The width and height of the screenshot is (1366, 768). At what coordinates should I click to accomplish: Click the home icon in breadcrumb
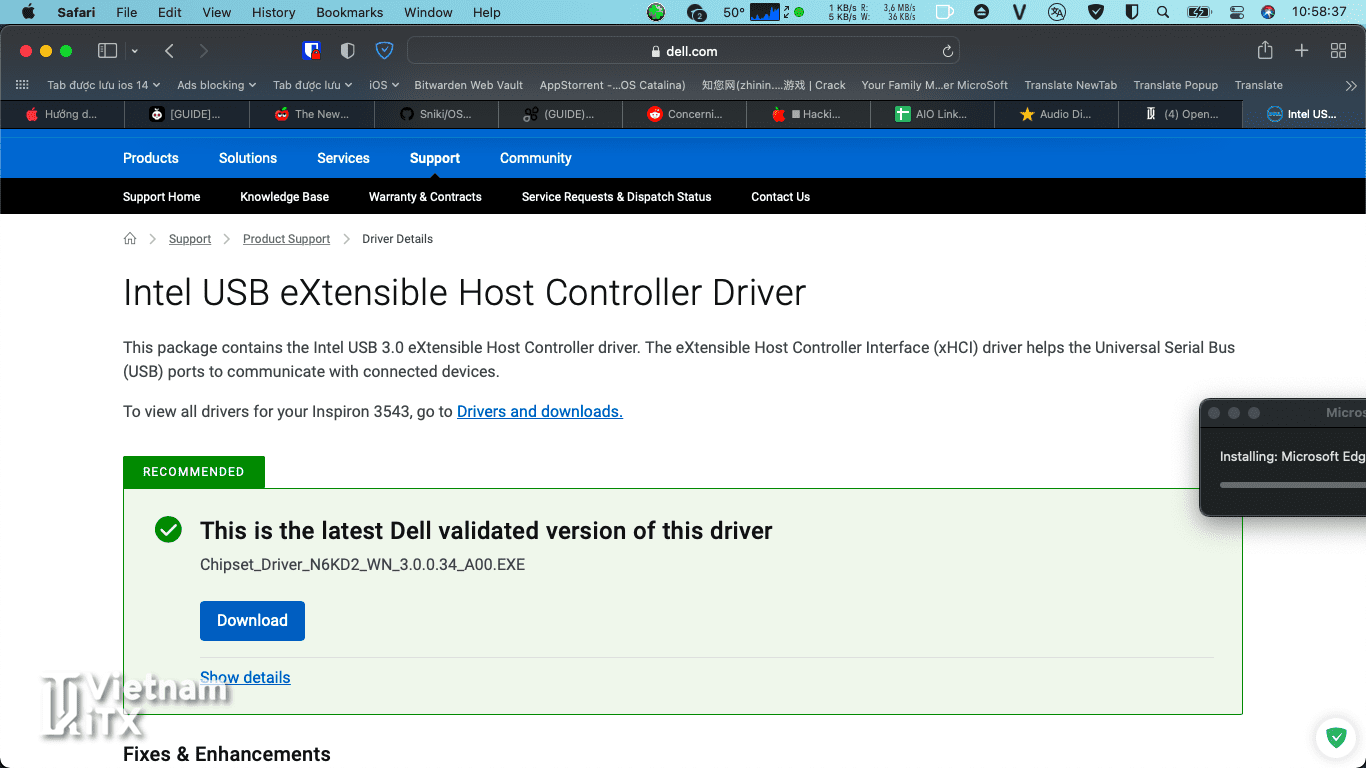[x=130, y=239]
